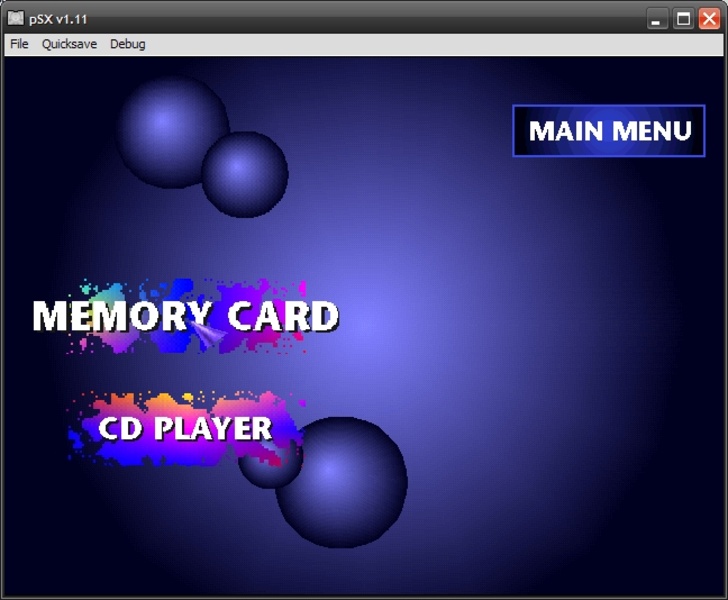Close the pSX v1.11 window
Viewport: 728px width, 600px height.
coord(709,19)
